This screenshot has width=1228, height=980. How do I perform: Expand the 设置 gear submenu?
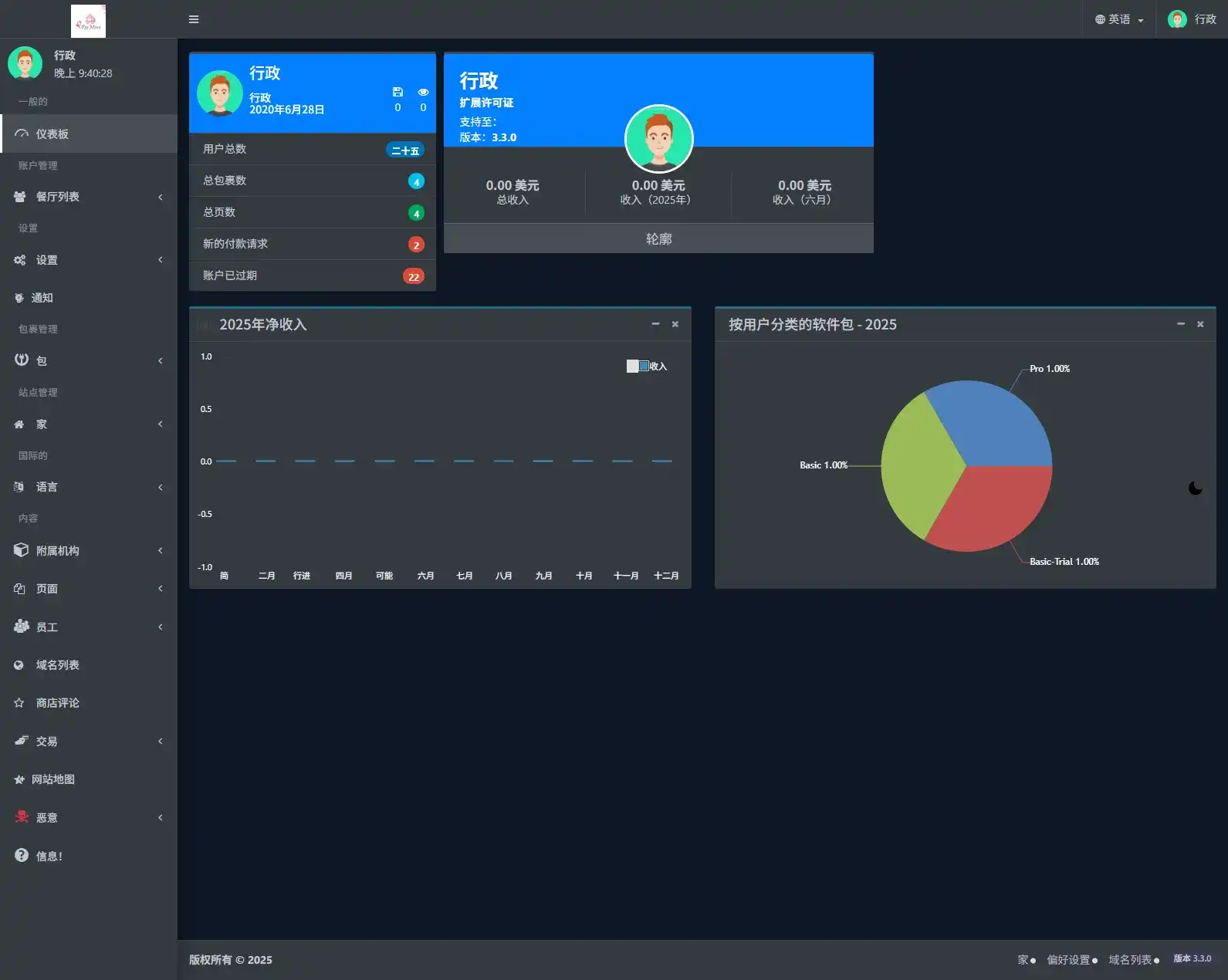[x=89, y=260]
